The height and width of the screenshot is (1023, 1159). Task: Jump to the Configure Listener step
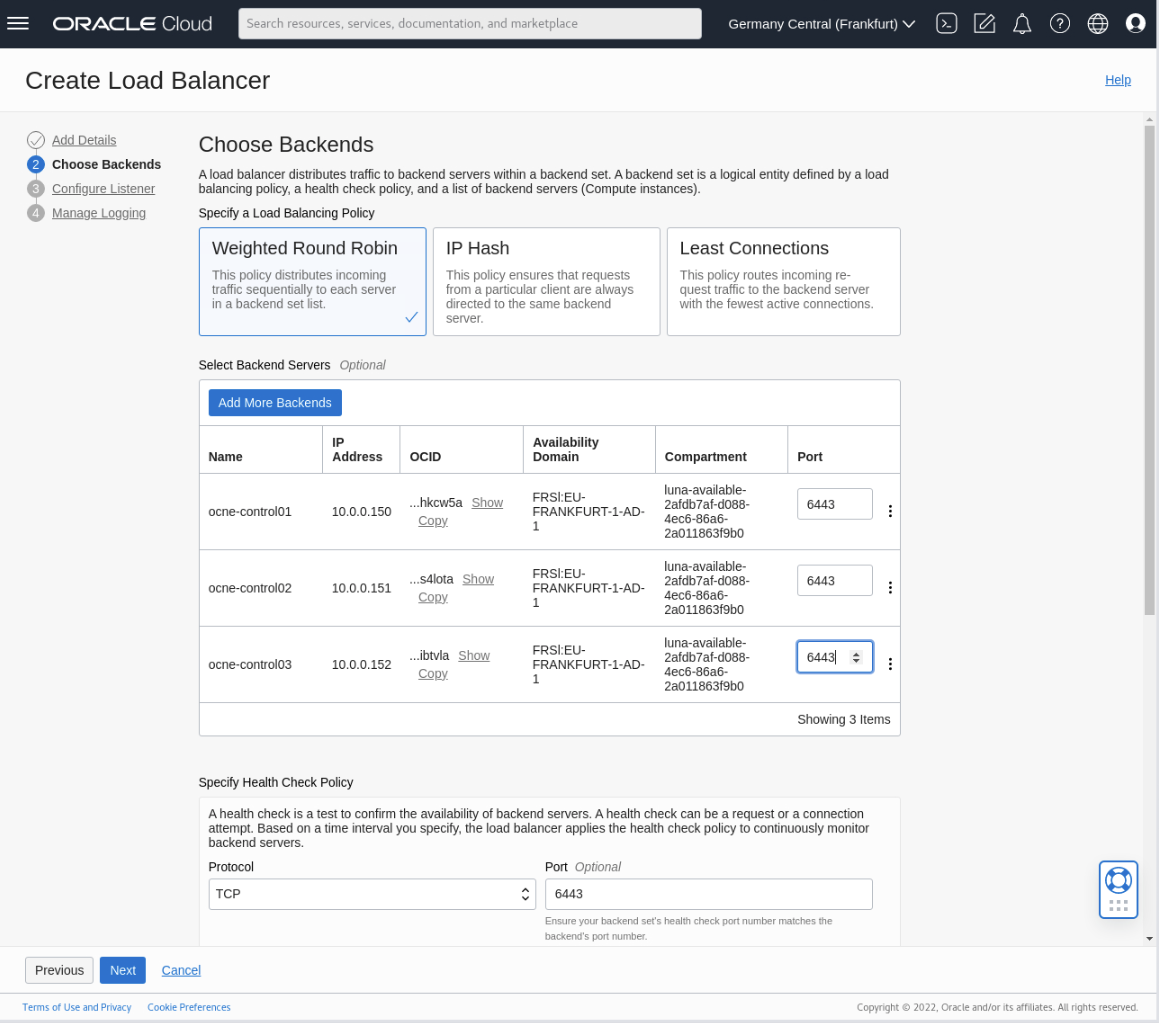pos(103,188)
